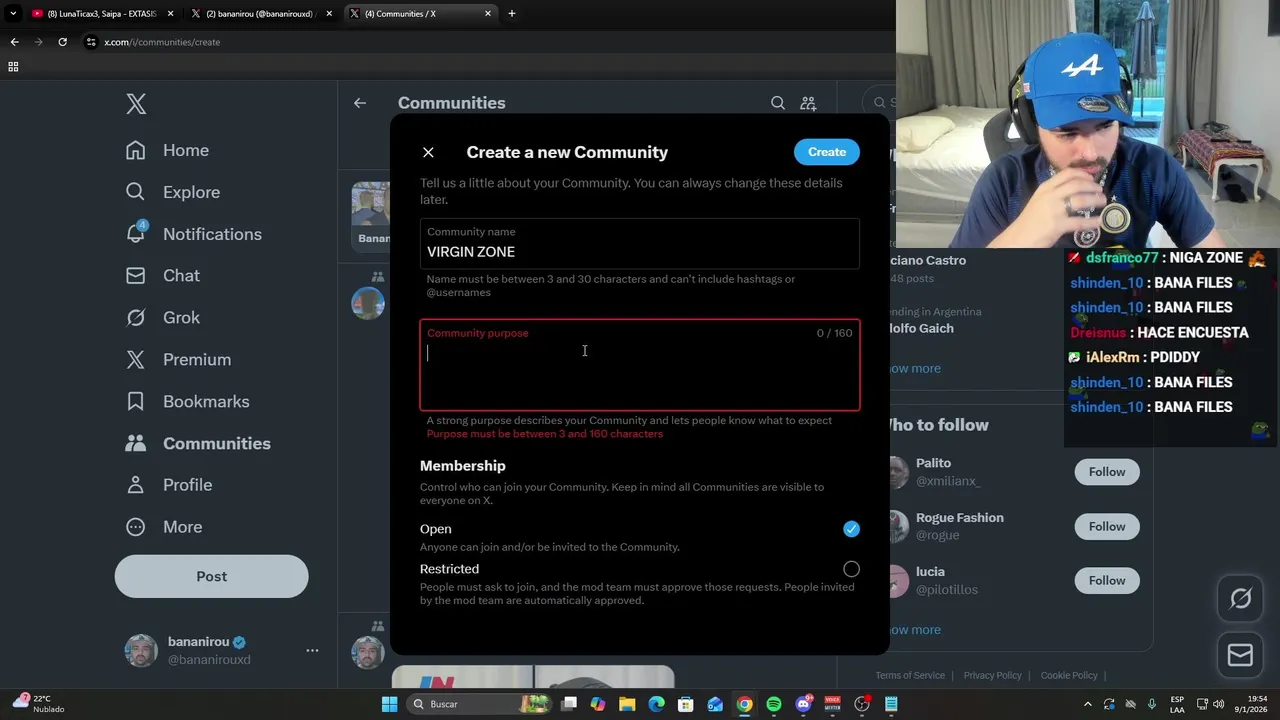Click the Explore magnifier icon

tap(136, 192)
